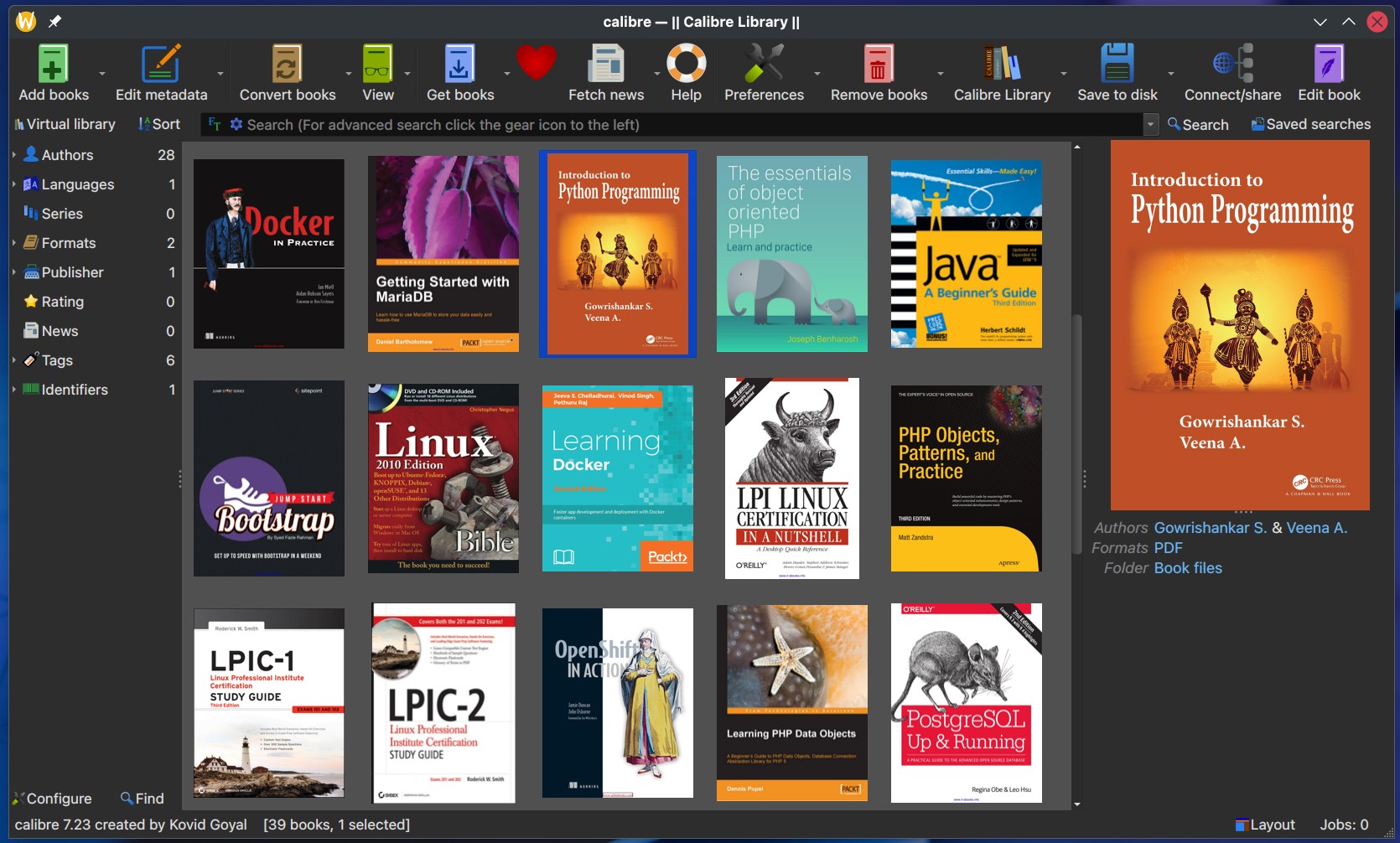Click the Remove books trash icon

878,64
